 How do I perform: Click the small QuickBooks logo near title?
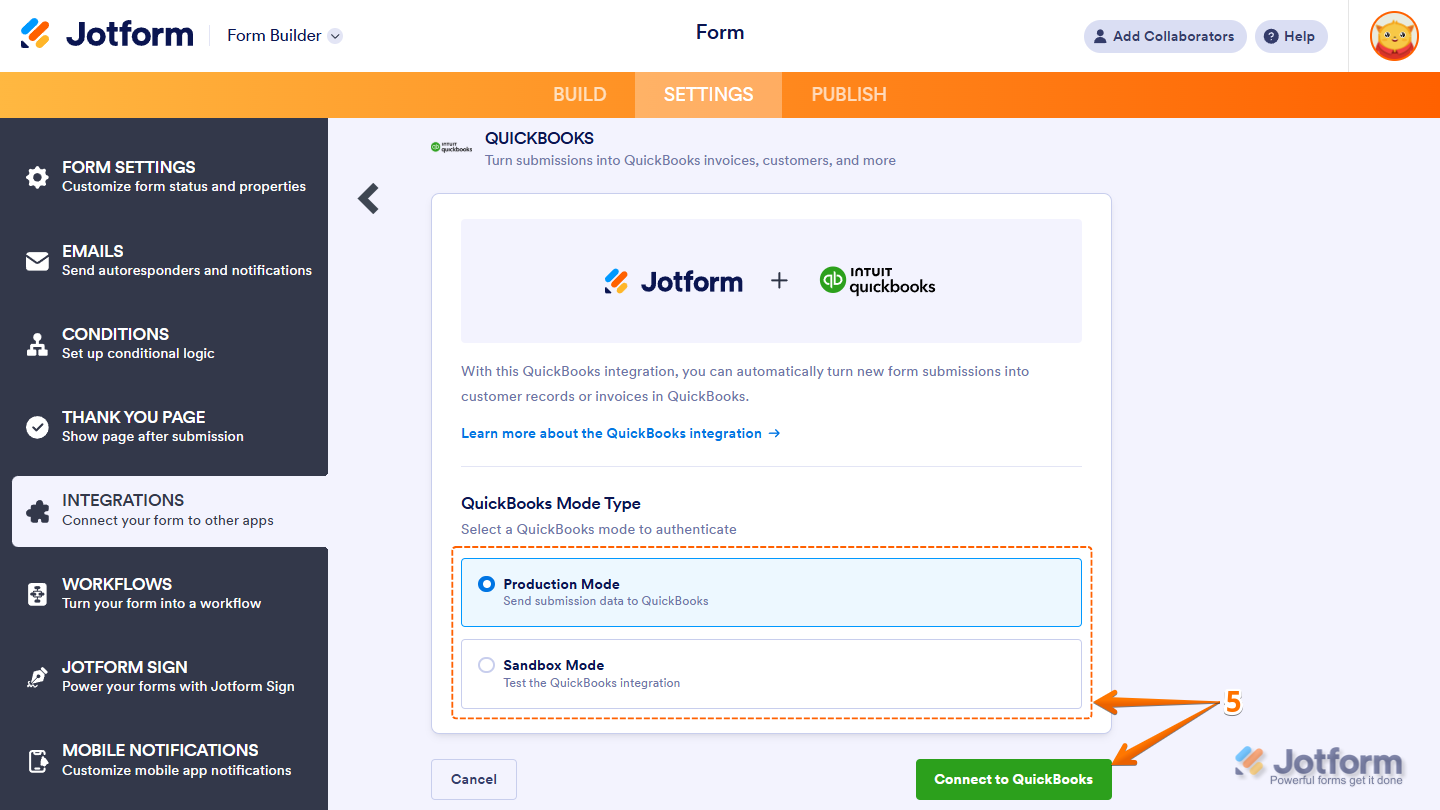tap(452, 147)
